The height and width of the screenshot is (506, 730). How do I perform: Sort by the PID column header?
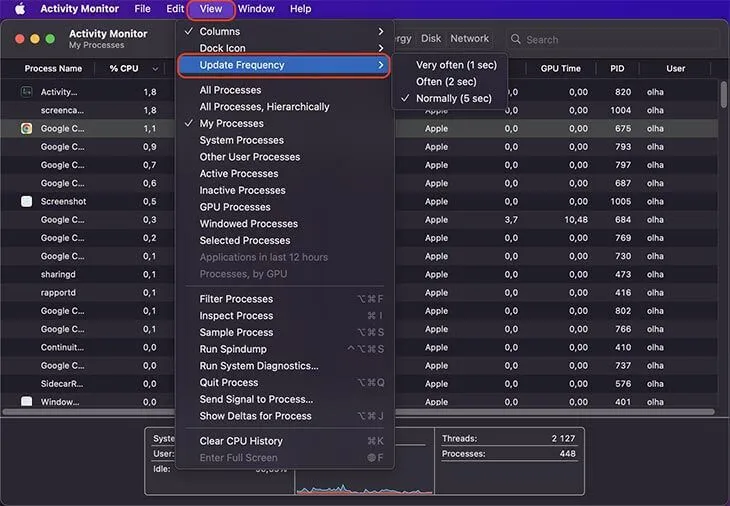617,69
